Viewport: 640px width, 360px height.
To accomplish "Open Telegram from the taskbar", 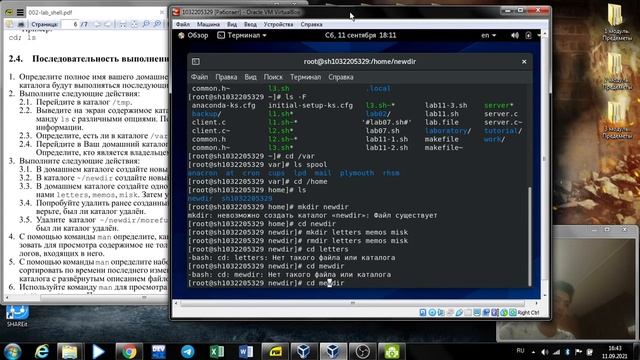I will (188, 351).
